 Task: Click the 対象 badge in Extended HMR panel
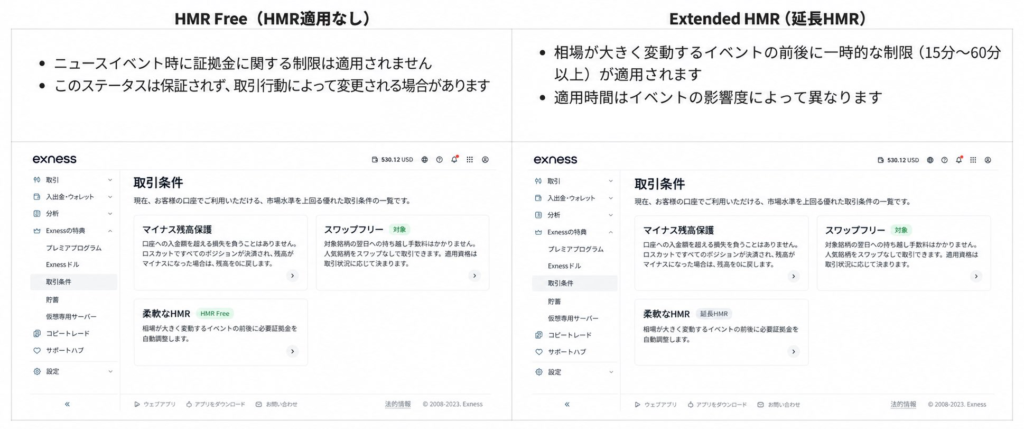(901, 230)
